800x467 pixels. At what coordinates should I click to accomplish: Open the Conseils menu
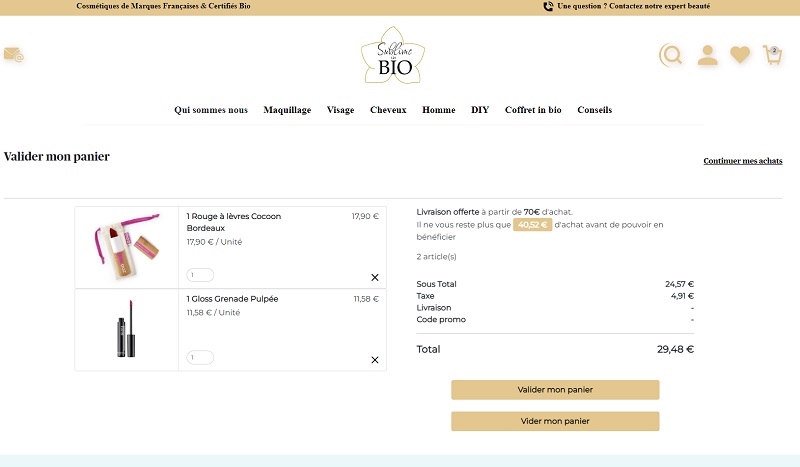(x=594, y=110)
